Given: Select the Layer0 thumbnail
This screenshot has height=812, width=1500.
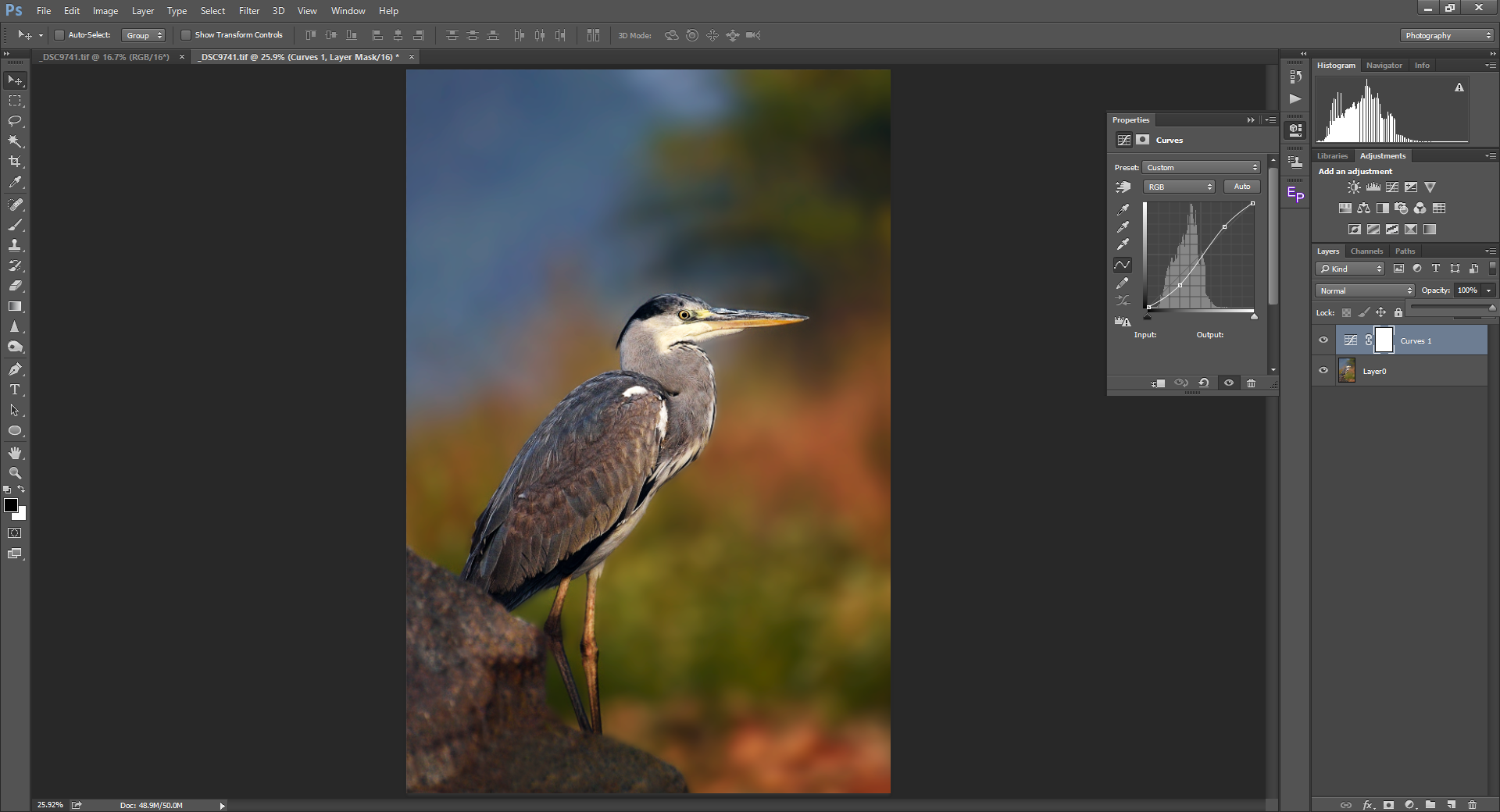Looking at the screenshot, I should point(1347,371).
